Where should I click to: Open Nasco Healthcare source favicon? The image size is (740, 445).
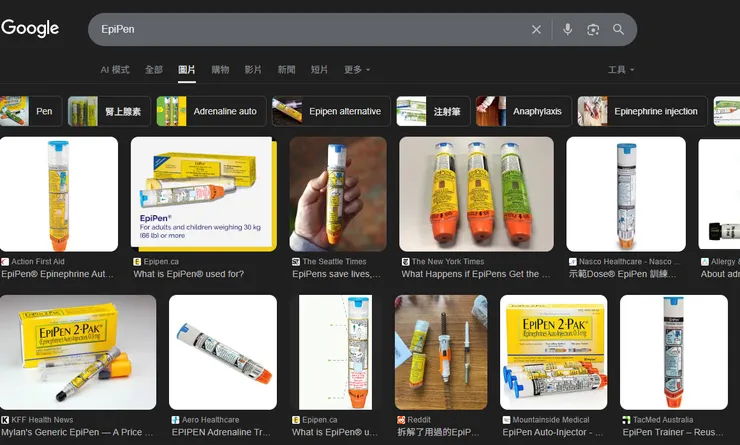[x=572, y=261]
